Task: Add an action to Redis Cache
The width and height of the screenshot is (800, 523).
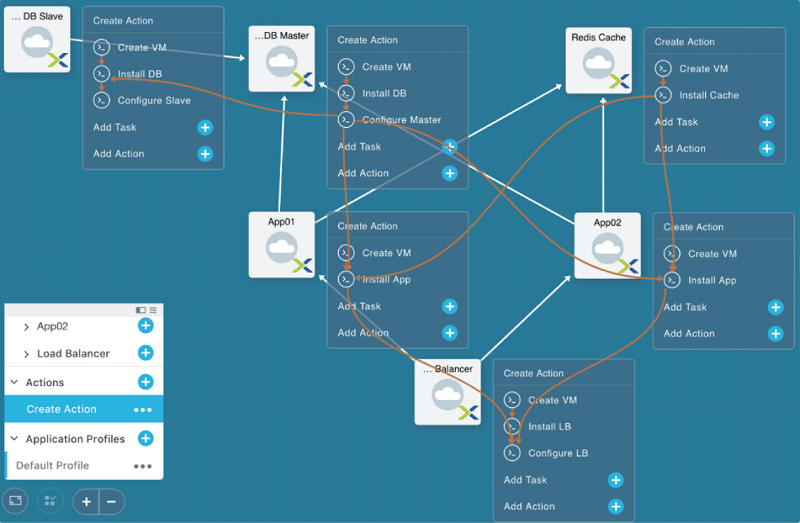Action: [x=767, y=148]
